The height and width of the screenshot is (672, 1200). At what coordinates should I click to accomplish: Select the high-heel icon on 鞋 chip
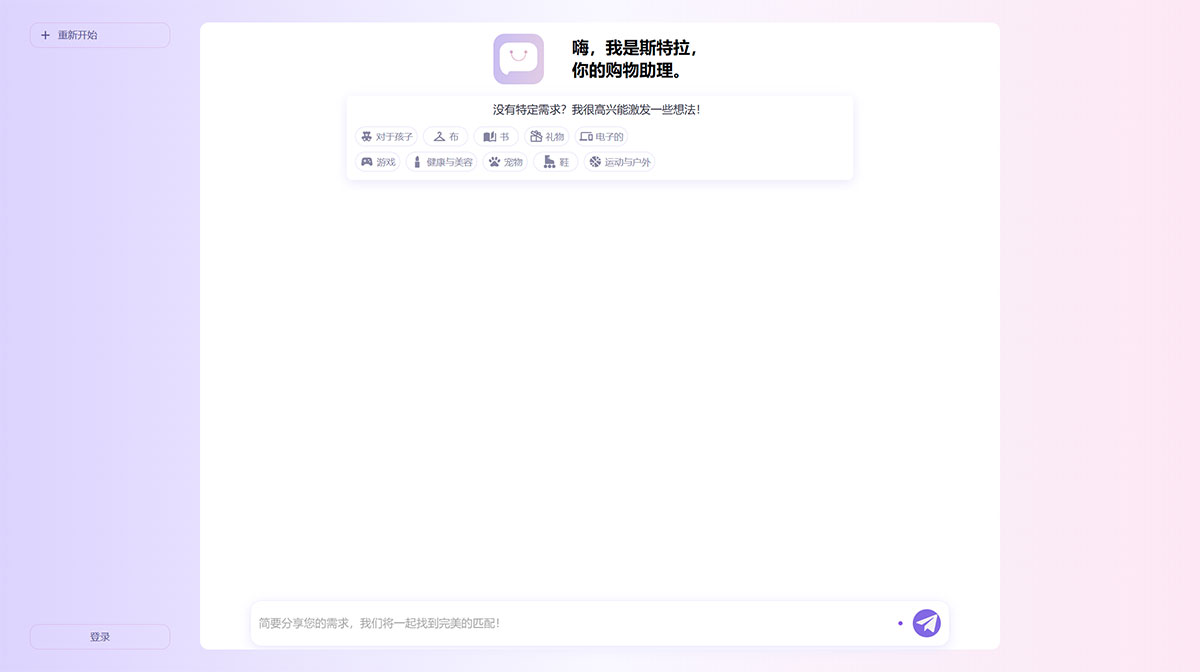pos(549,161)
